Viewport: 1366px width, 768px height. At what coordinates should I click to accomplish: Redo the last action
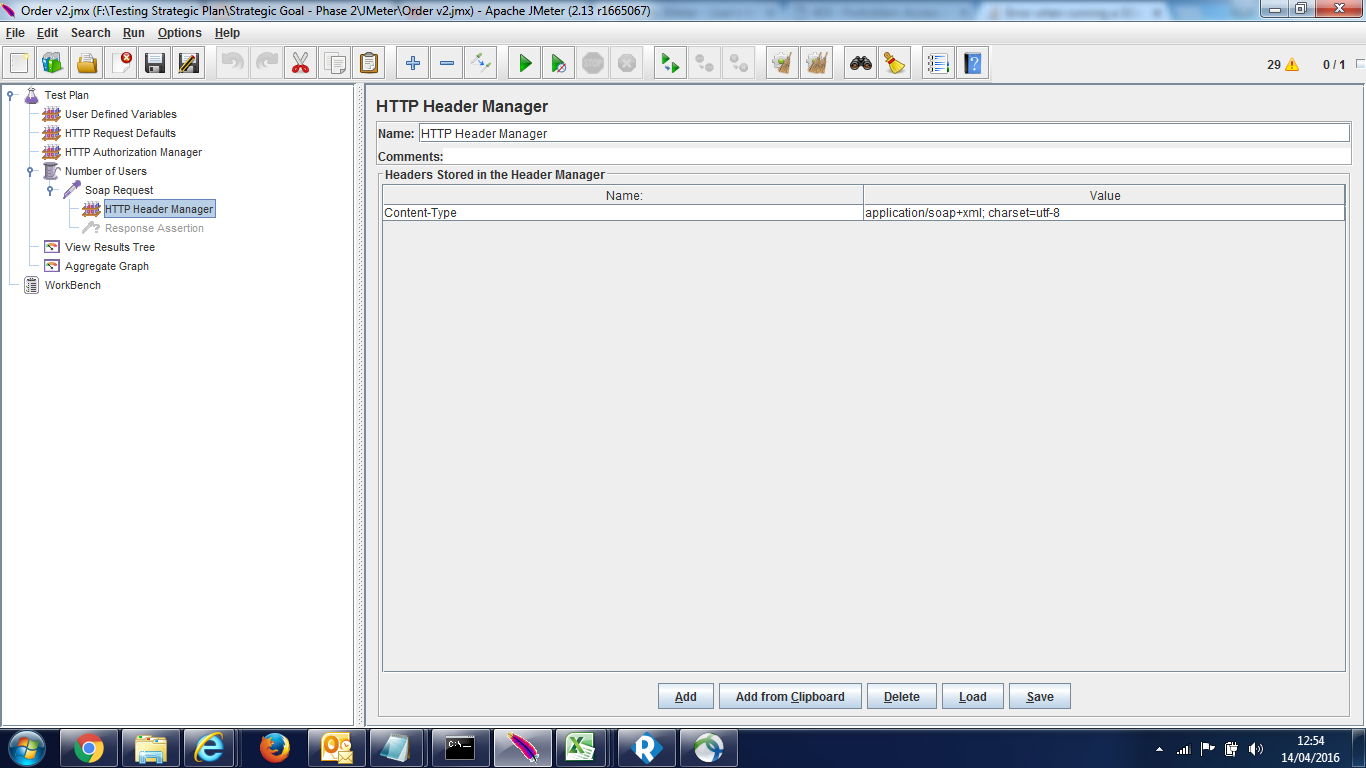266,64
